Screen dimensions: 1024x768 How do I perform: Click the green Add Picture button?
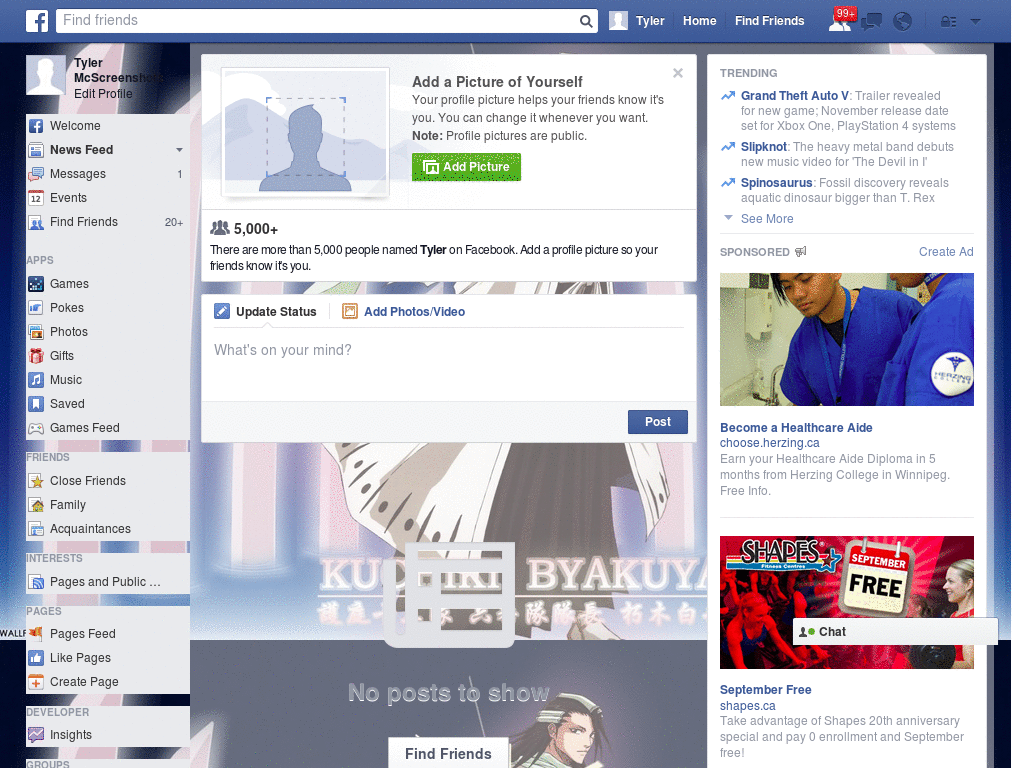coord(466,167)
